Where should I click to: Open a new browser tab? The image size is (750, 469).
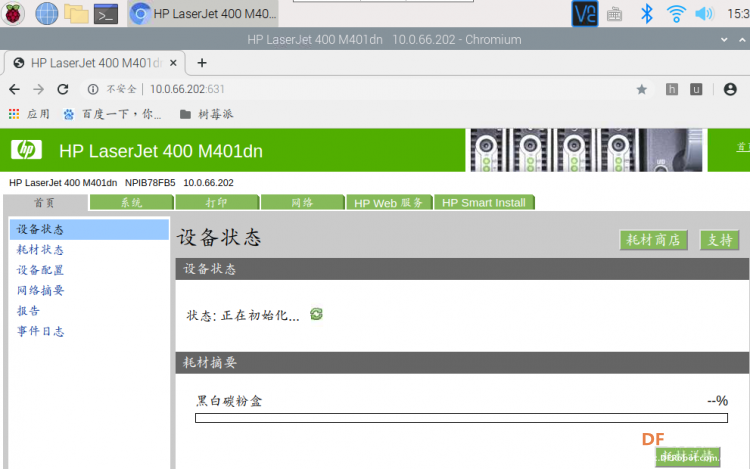point(202,63)
